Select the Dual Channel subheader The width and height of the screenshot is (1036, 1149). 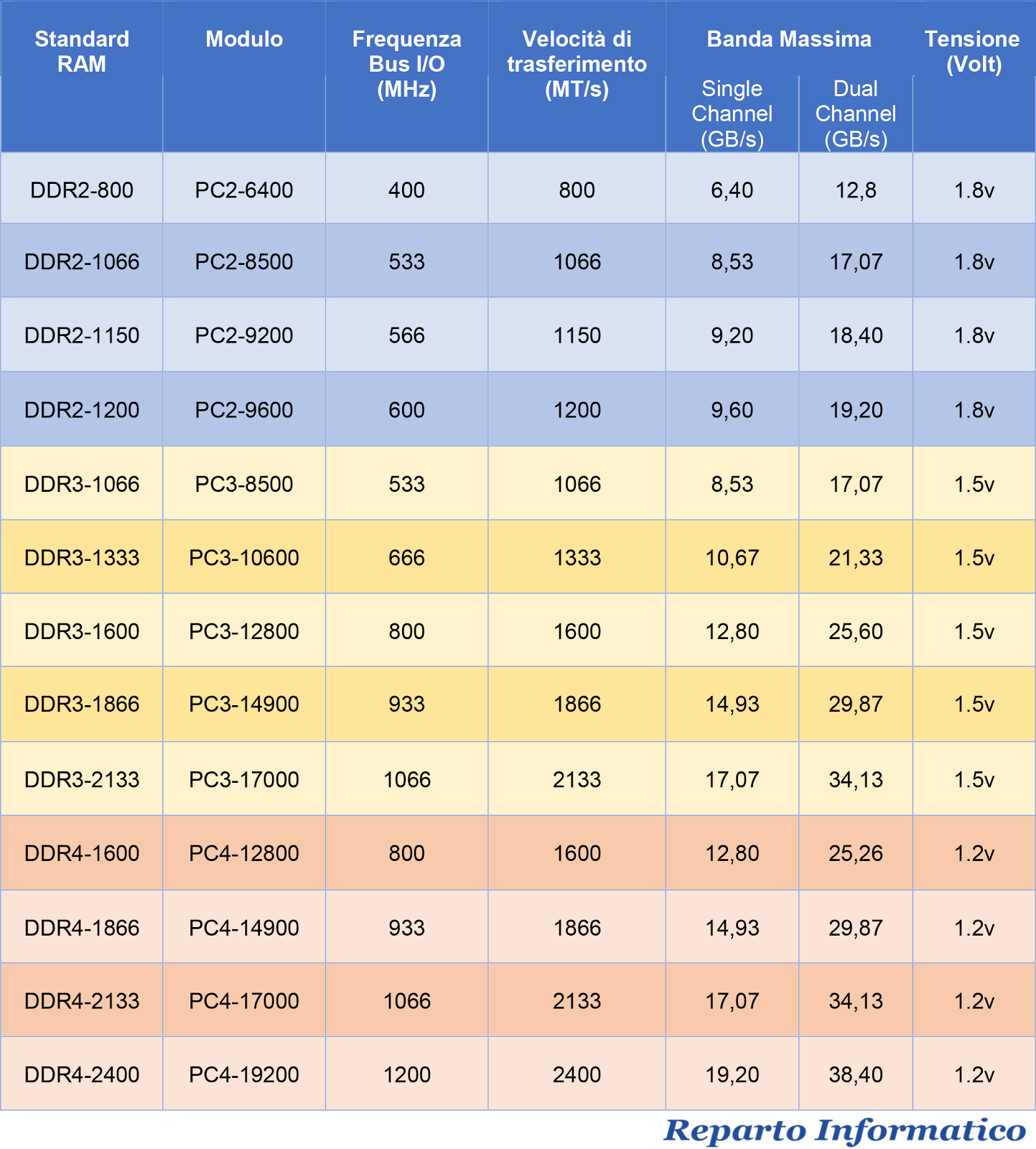855,113
